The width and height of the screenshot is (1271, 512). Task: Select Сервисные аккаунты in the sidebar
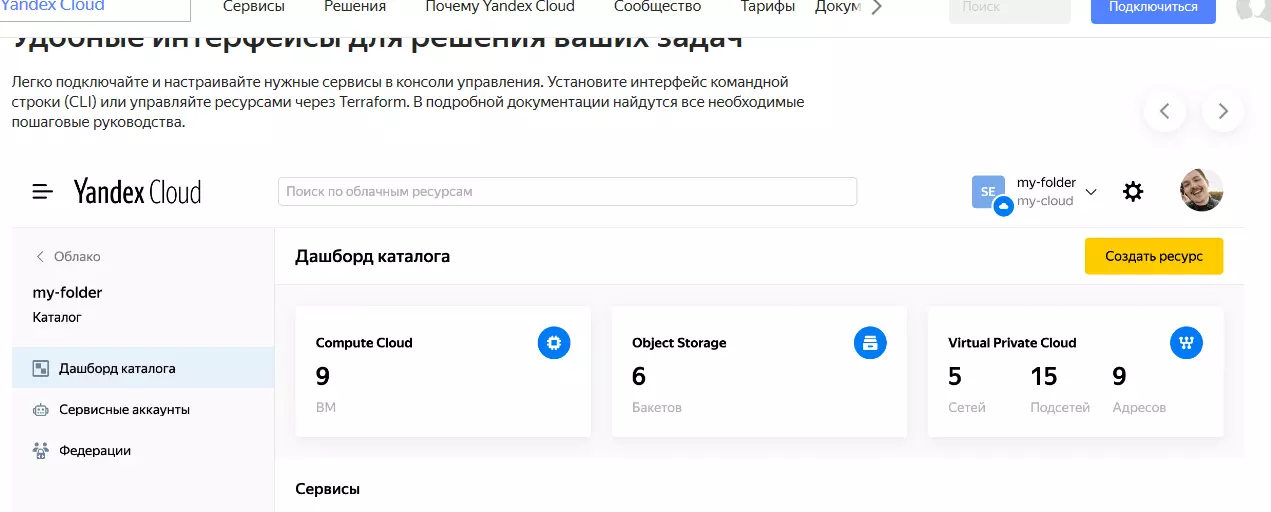(x=143, y=409)
